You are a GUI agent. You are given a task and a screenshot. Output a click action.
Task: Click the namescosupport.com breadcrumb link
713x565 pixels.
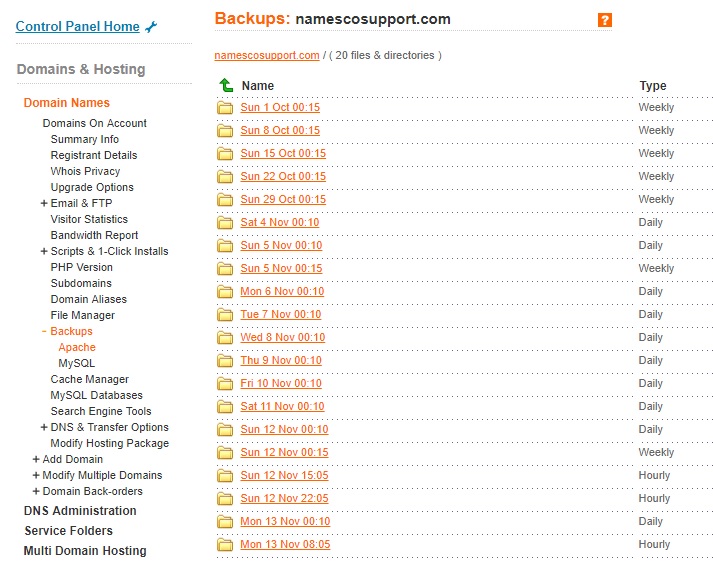pyautogui.click(x=267, y=55)
